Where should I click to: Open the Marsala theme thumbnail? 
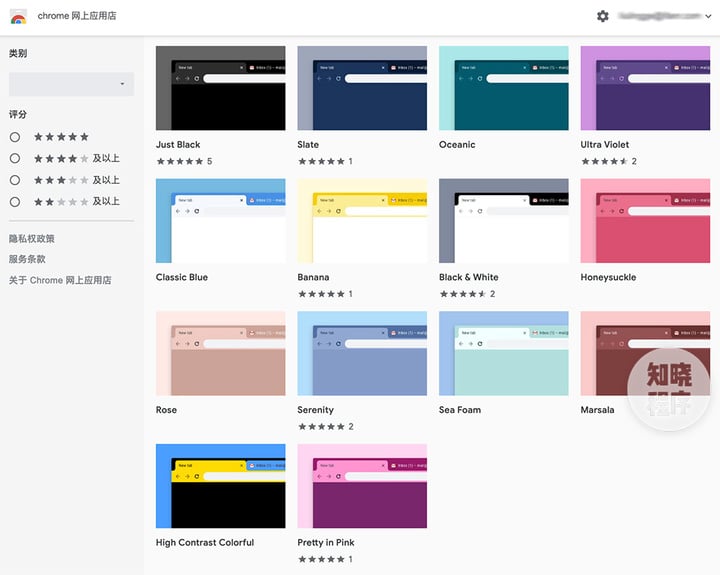click(645, 353)
